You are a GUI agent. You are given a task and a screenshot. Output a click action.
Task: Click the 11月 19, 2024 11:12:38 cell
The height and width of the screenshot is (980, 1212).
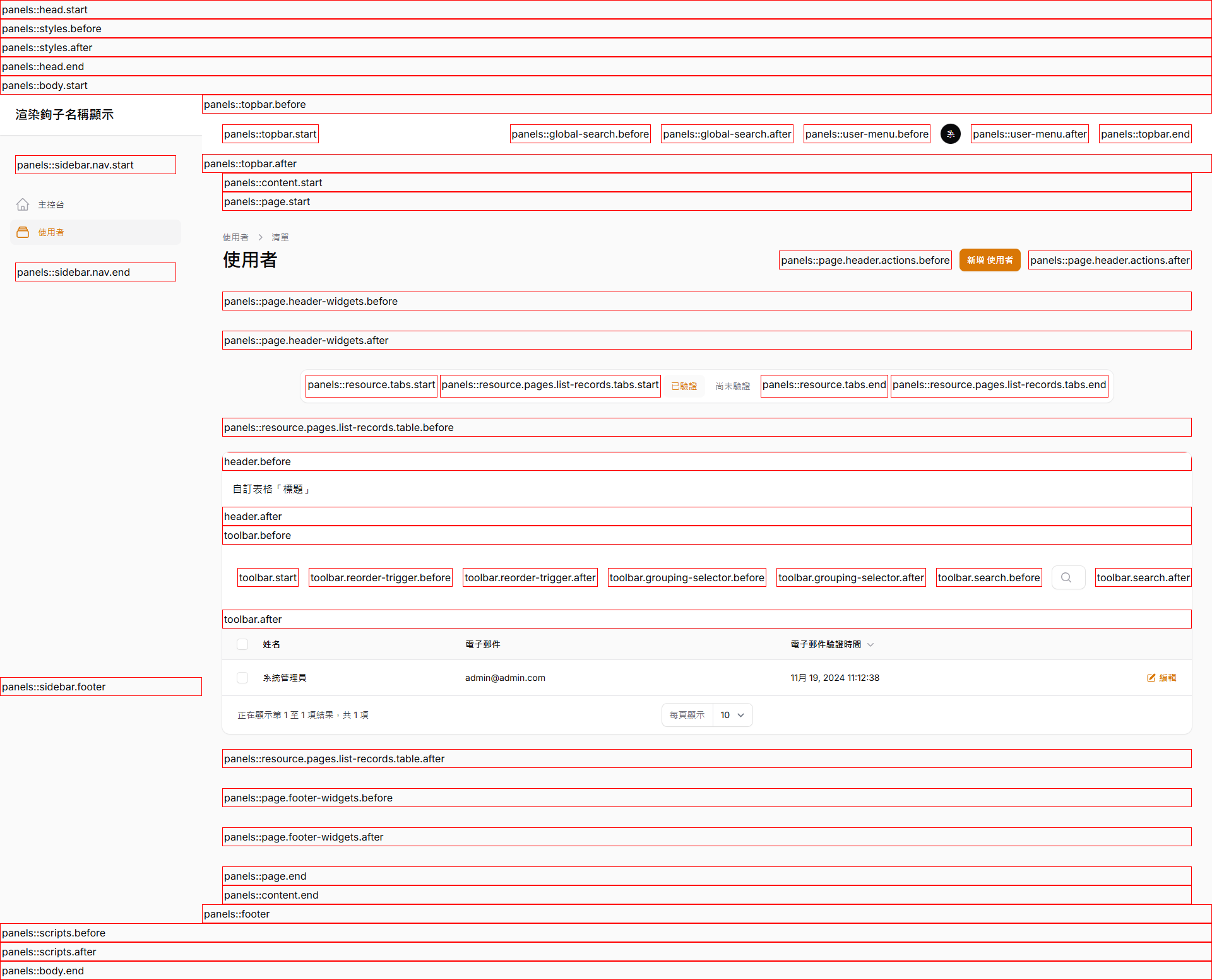click(835, 678)
